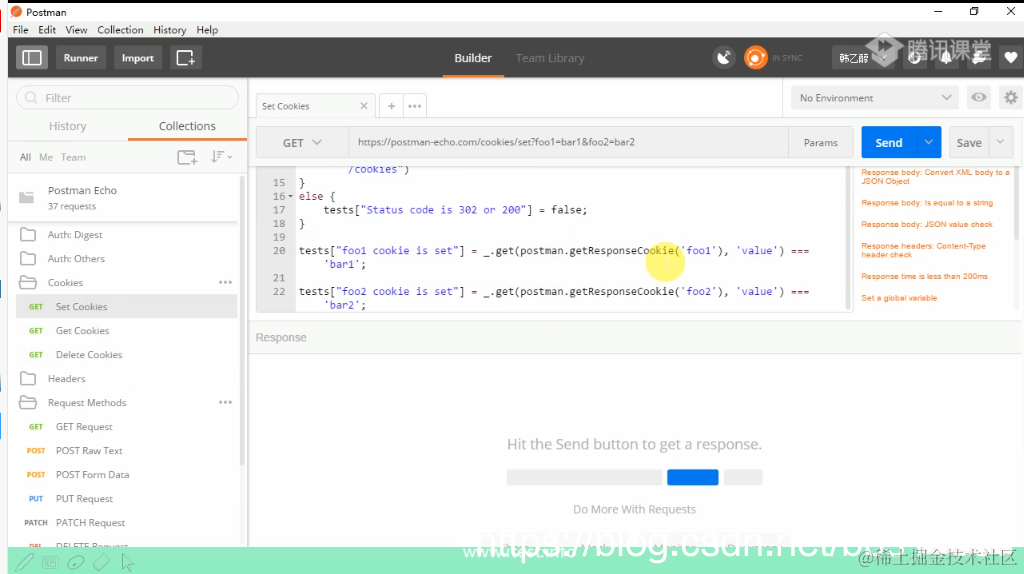Open the GET method dropdown
This screenshot has width=1024, height=574.
click(x=302, y=142)
